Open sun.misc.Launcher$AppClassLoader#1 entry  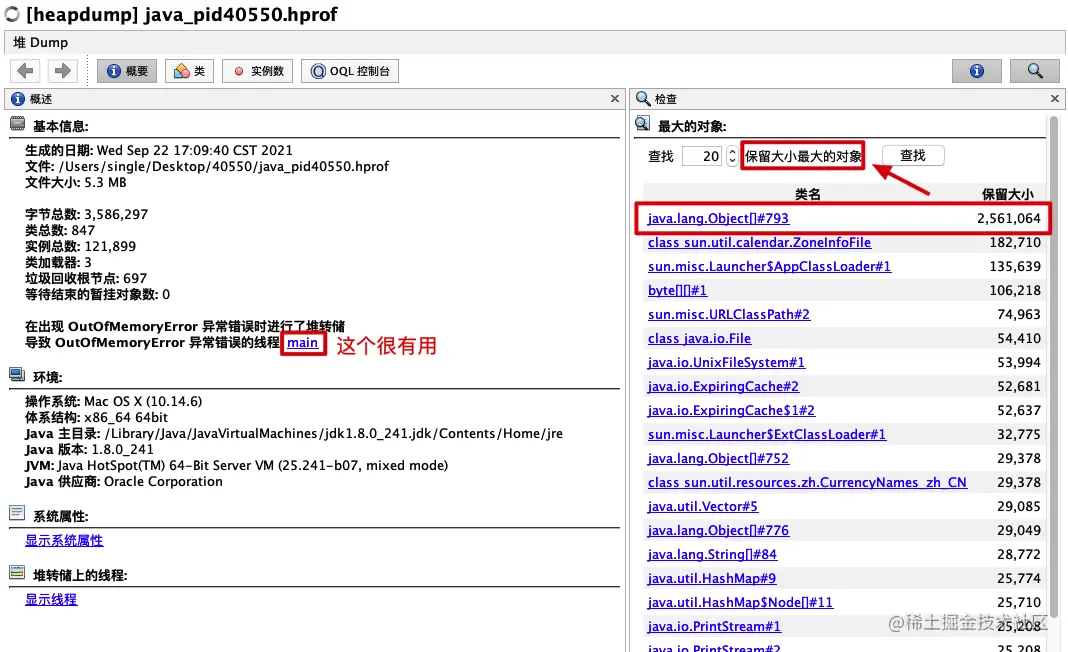(769, 266)
